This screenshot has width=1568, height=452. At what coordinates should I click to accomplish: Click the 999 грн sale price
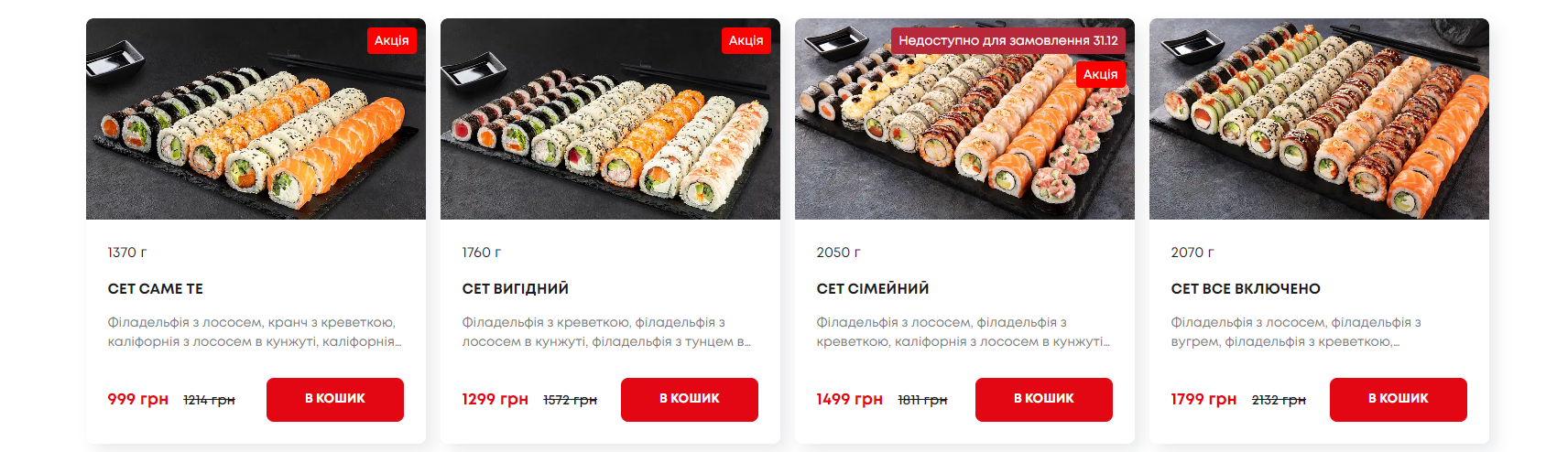point(138,399)
